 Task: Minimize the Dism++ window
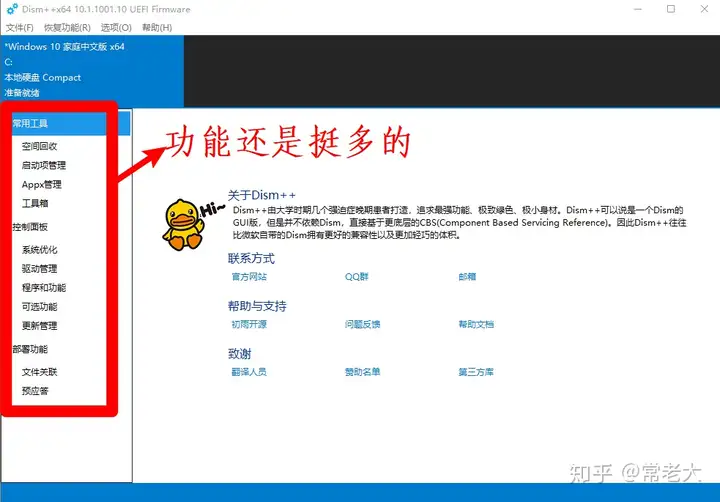point(638,9)
